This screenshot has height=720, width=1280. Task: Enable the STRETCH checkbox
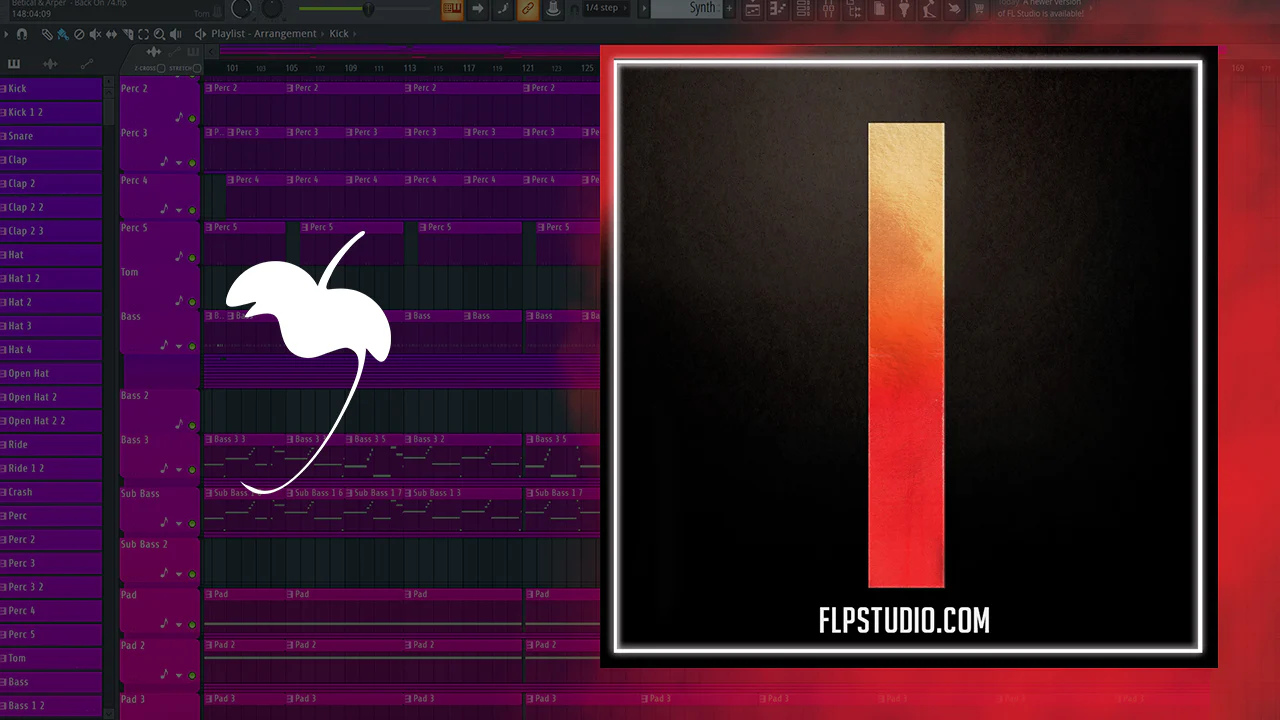coord(197,69)
